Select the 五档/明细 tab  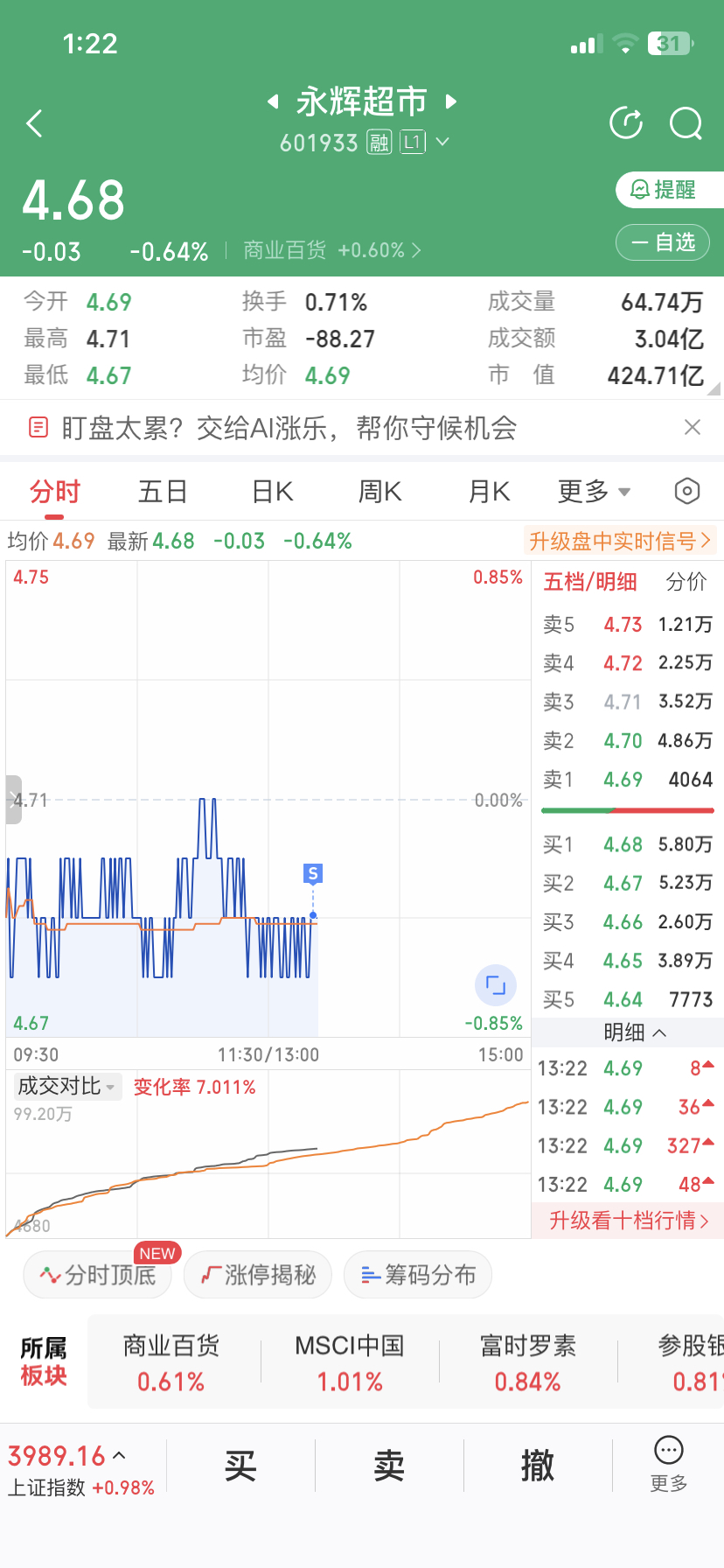pyautogui.click(x=590, y=582)
